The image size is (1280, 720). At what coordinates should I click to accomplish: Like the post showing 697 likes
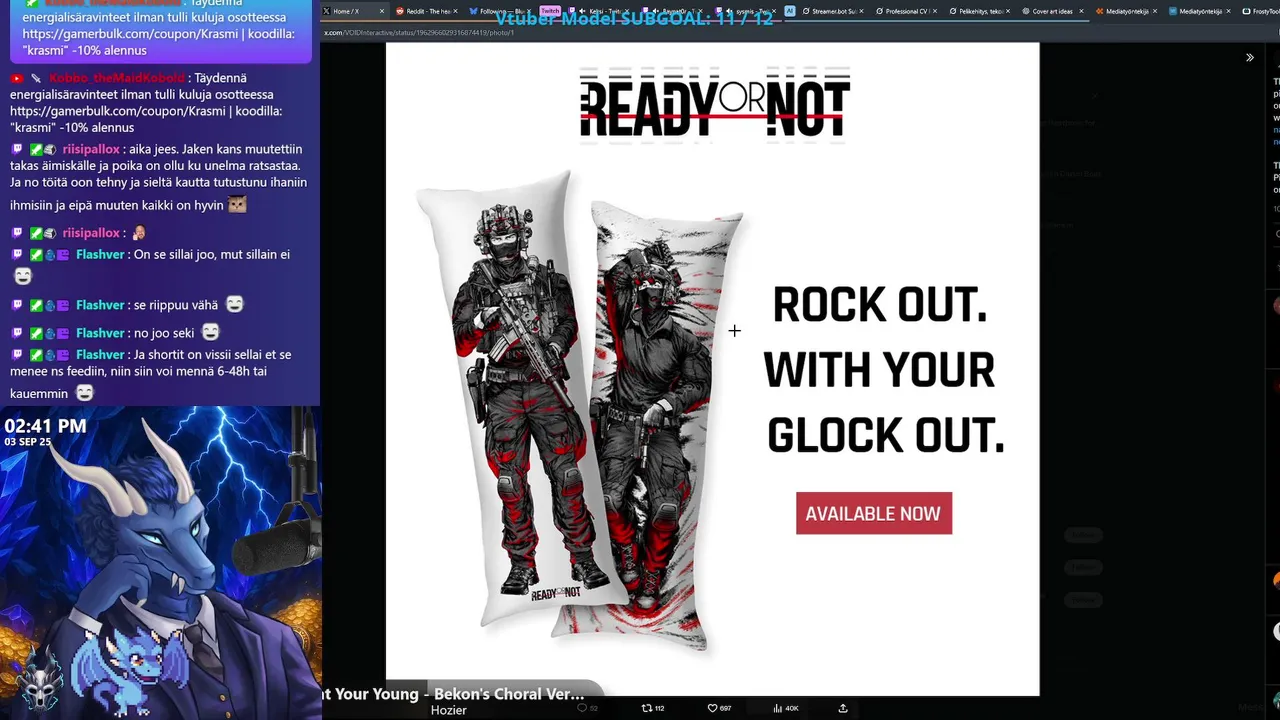coord(718,708)
